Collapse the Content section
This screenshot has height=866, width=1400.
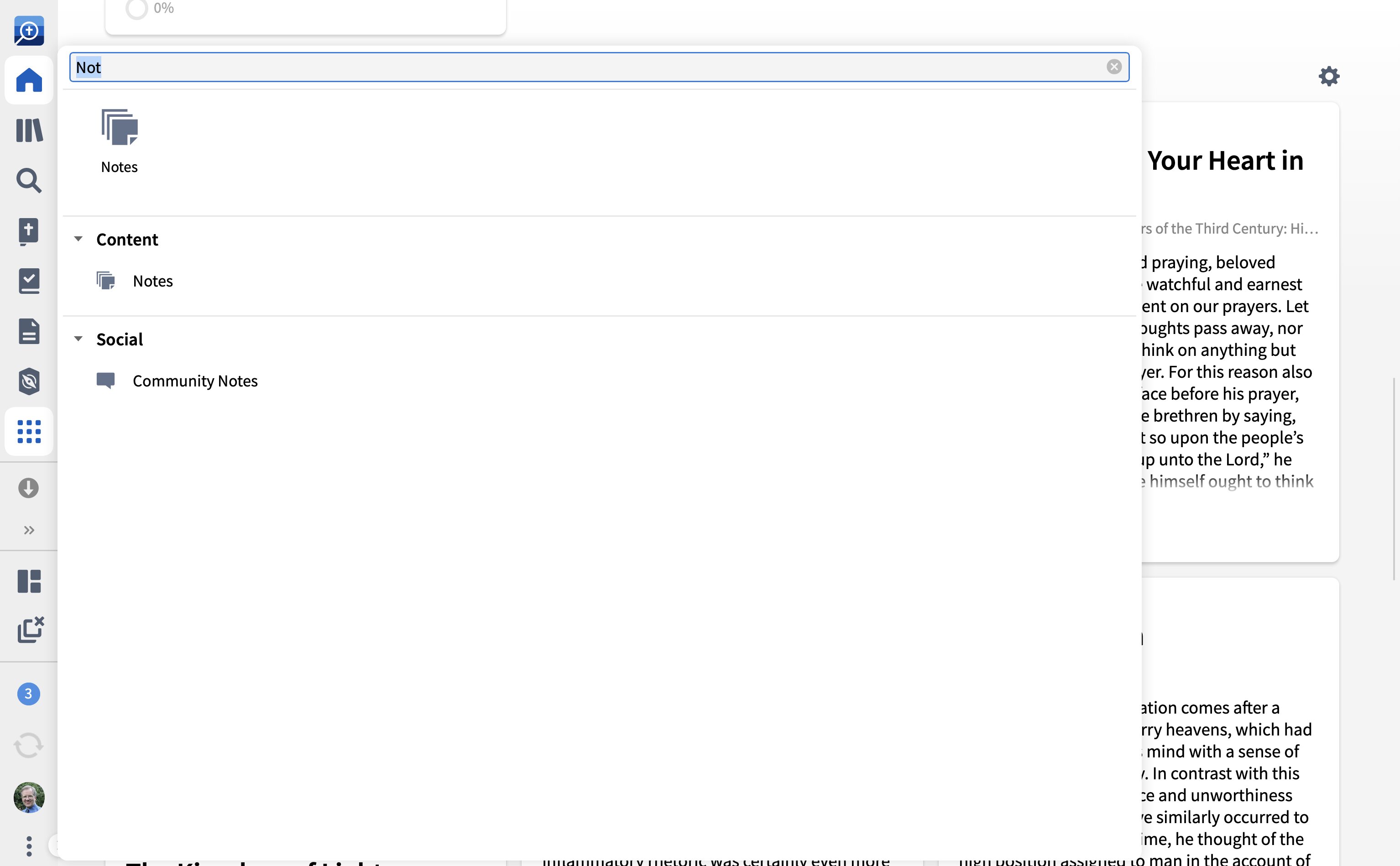78,239
